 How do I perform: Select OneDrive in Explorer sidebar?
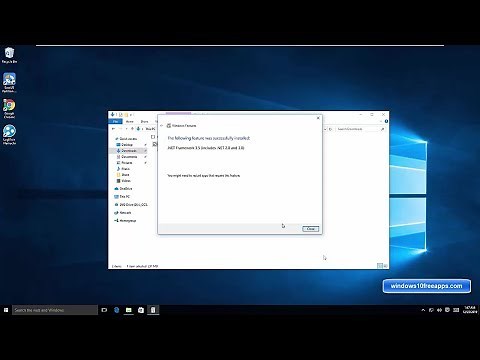(124, 189)
